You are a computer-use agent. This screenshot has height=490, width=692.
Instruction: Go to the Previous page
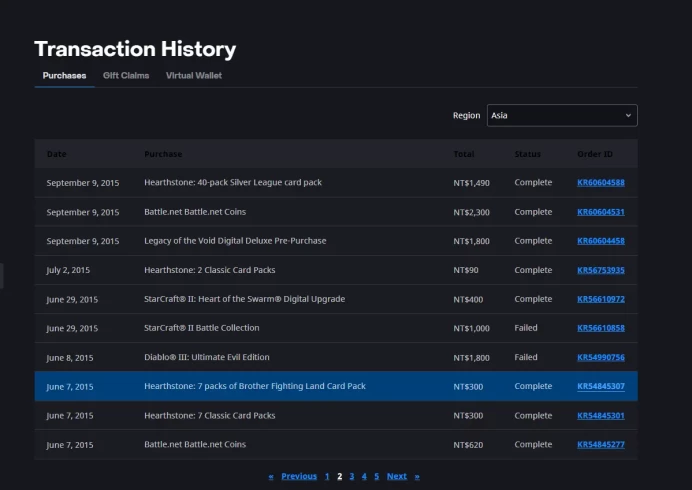tap(299, 476)
